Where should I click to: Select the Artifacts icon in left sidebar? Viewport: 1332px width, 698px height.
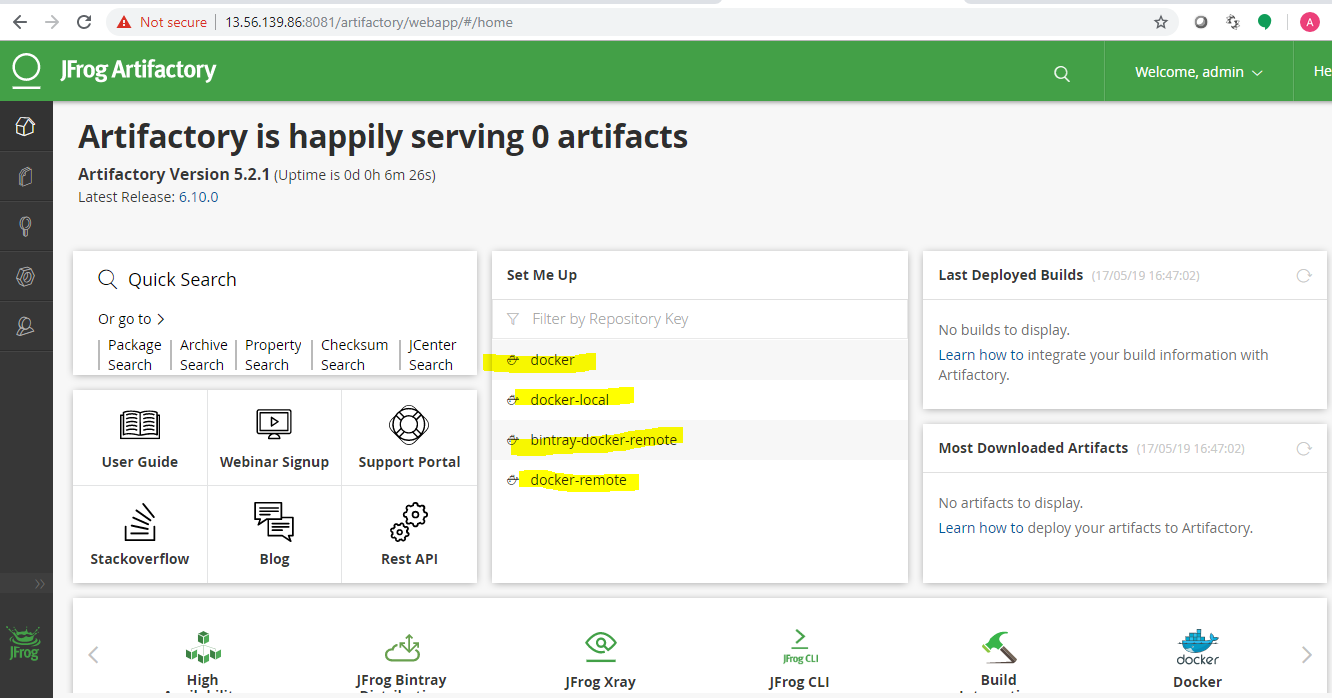tap(26, 176)
